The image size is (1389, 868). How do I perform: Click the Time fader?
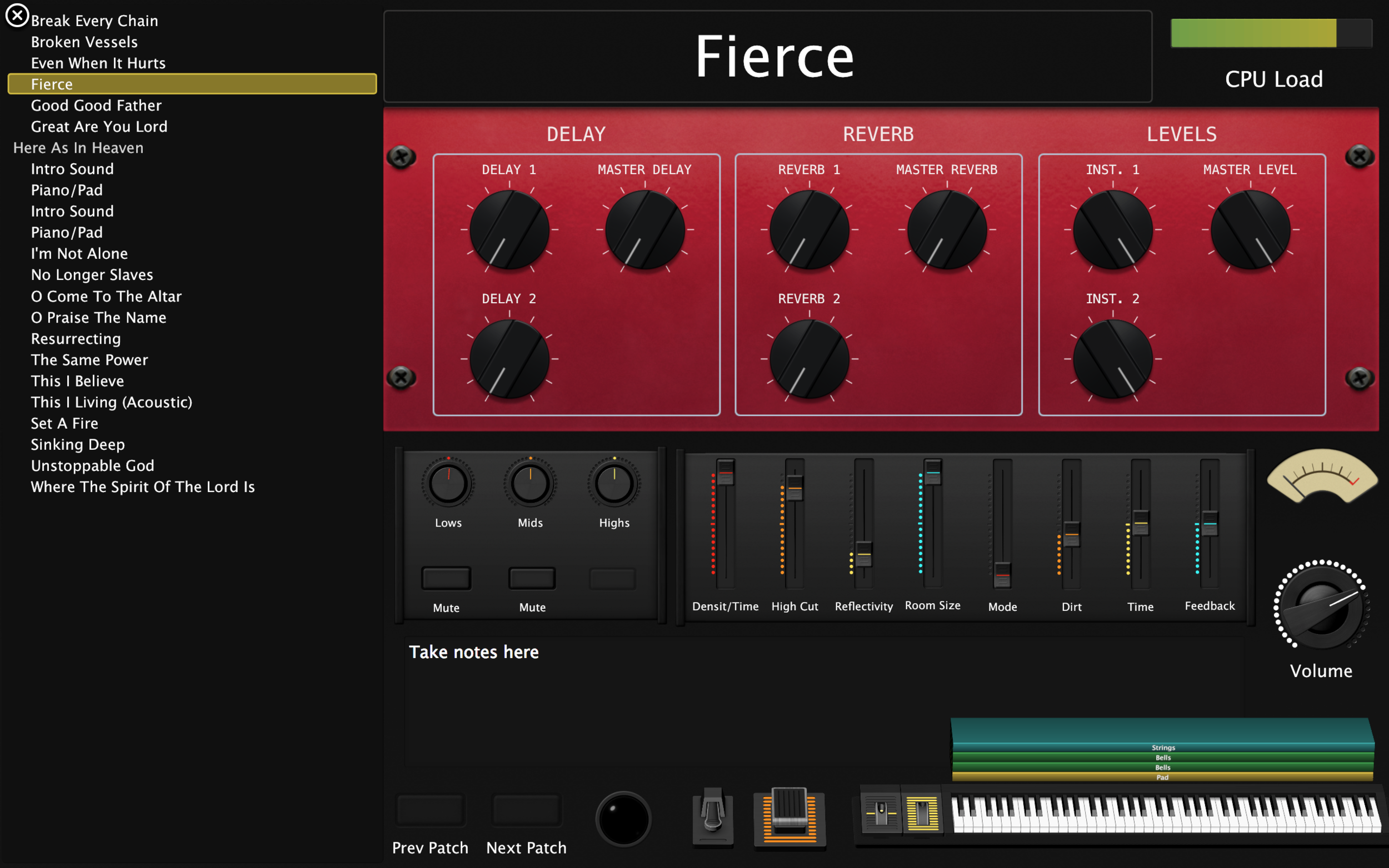pos(1141,523)
